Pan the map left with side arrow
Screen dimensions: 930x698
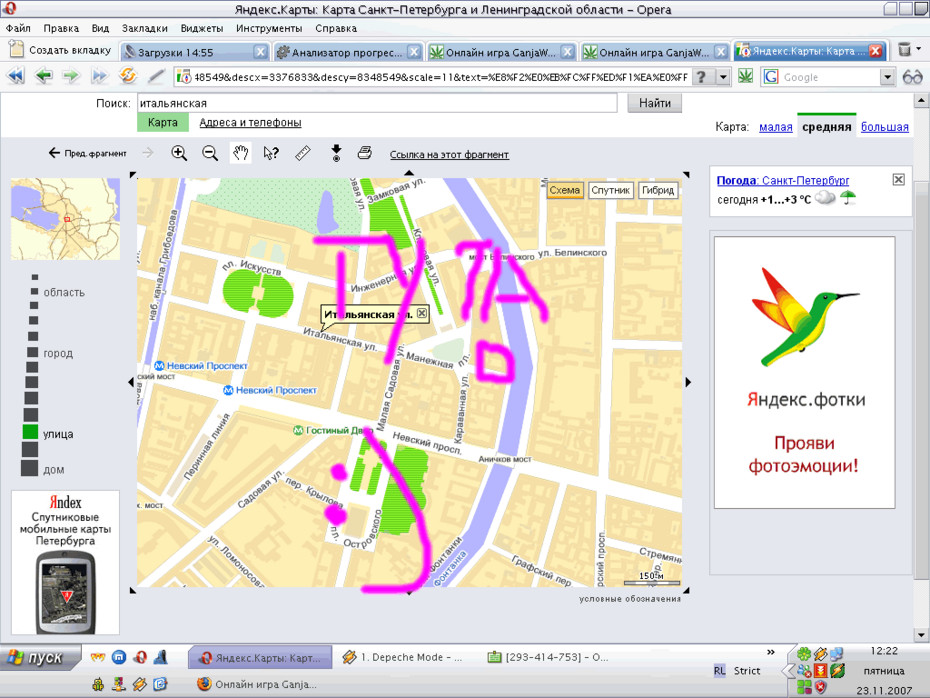131,382
